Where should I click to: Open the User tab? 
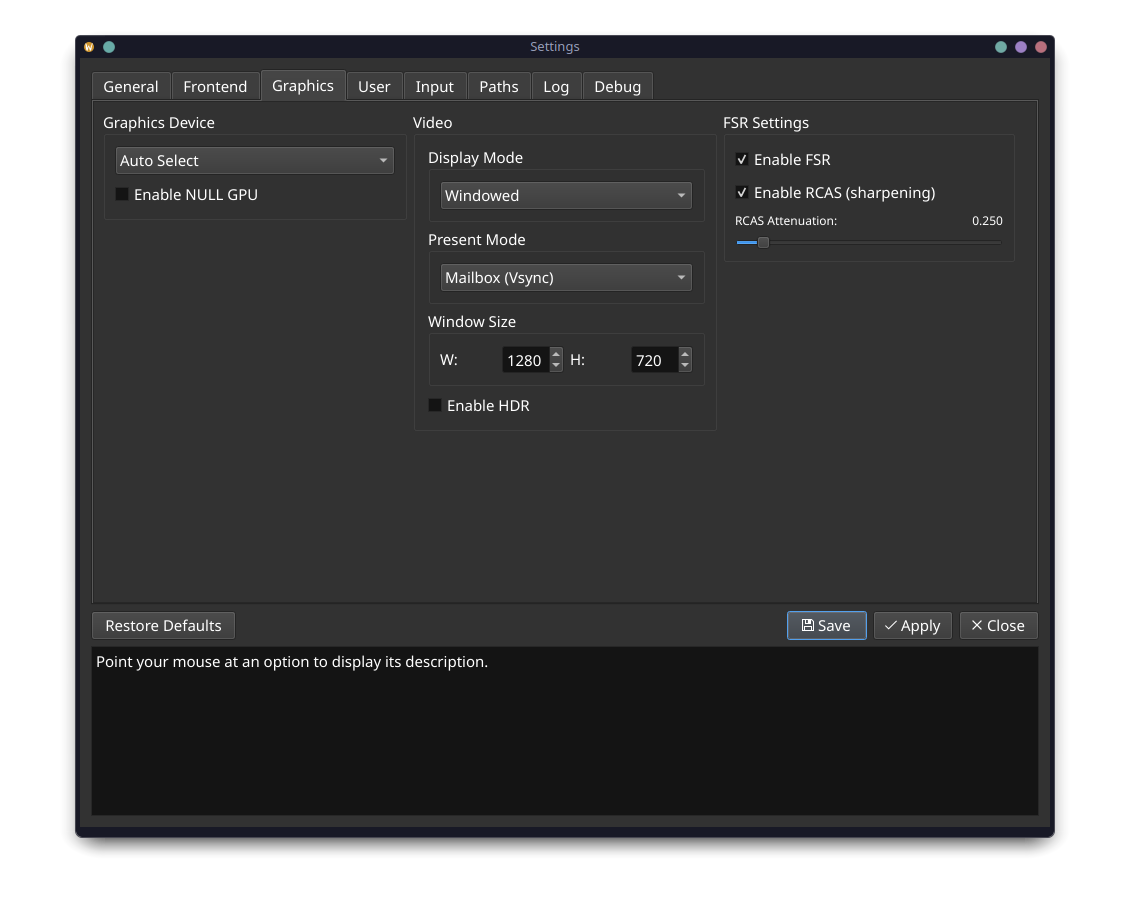pyautogui.click(x=374, y=86)
